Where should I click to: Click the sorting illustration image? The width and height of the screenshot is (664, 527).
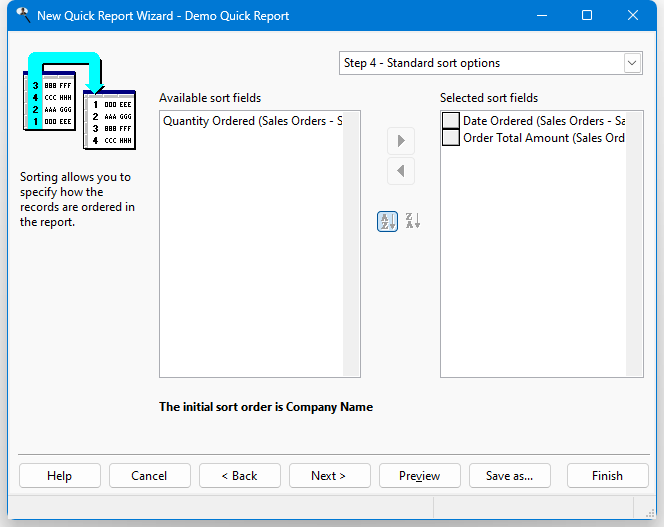[79, 101]
